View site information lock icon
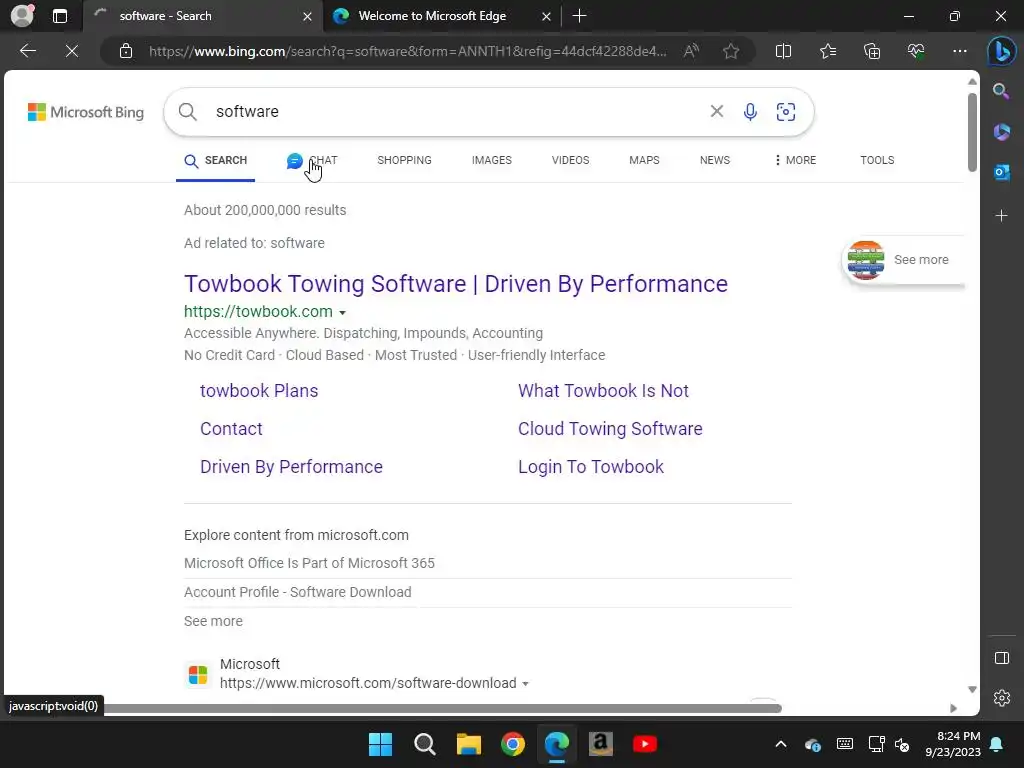1024x768 pixels. (126, 51)
